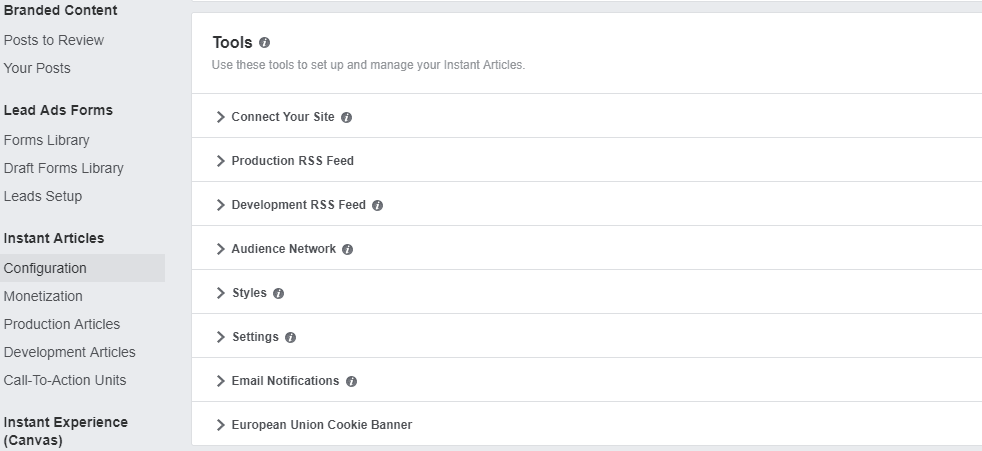
Task: Expand the Connect Your Site section
Action: 282,117
